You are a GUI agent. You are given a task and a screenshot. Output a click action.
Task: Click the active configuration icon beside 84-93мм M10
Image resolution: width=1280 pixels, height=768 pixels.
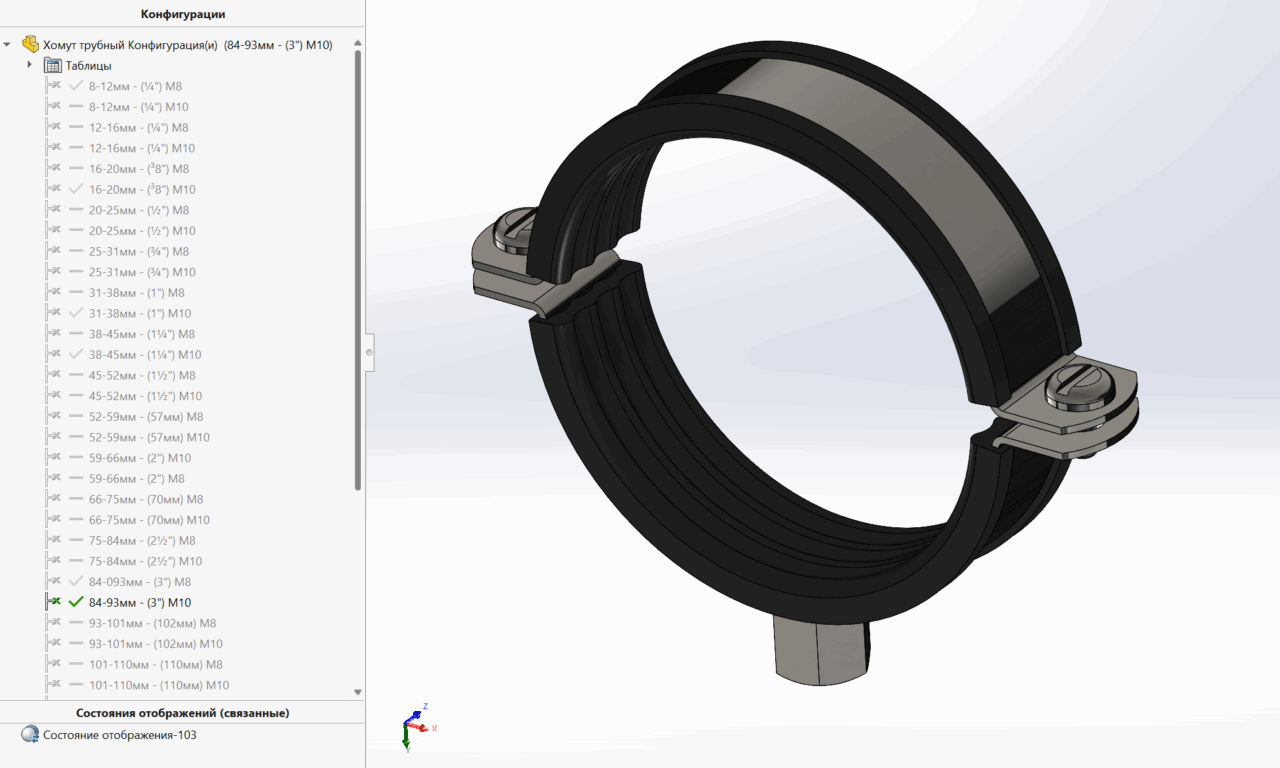[54, 602]
